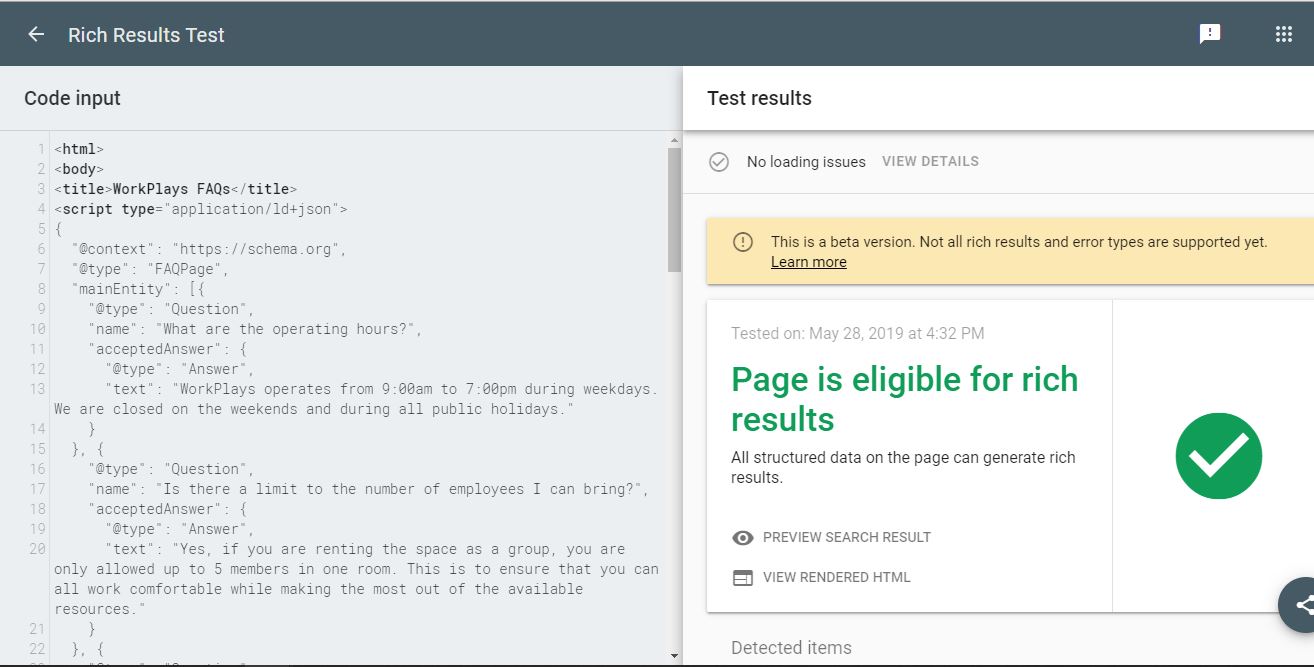The image size is (1314, 667).
Task: Open the send feedback icon
Action: 1210,34
